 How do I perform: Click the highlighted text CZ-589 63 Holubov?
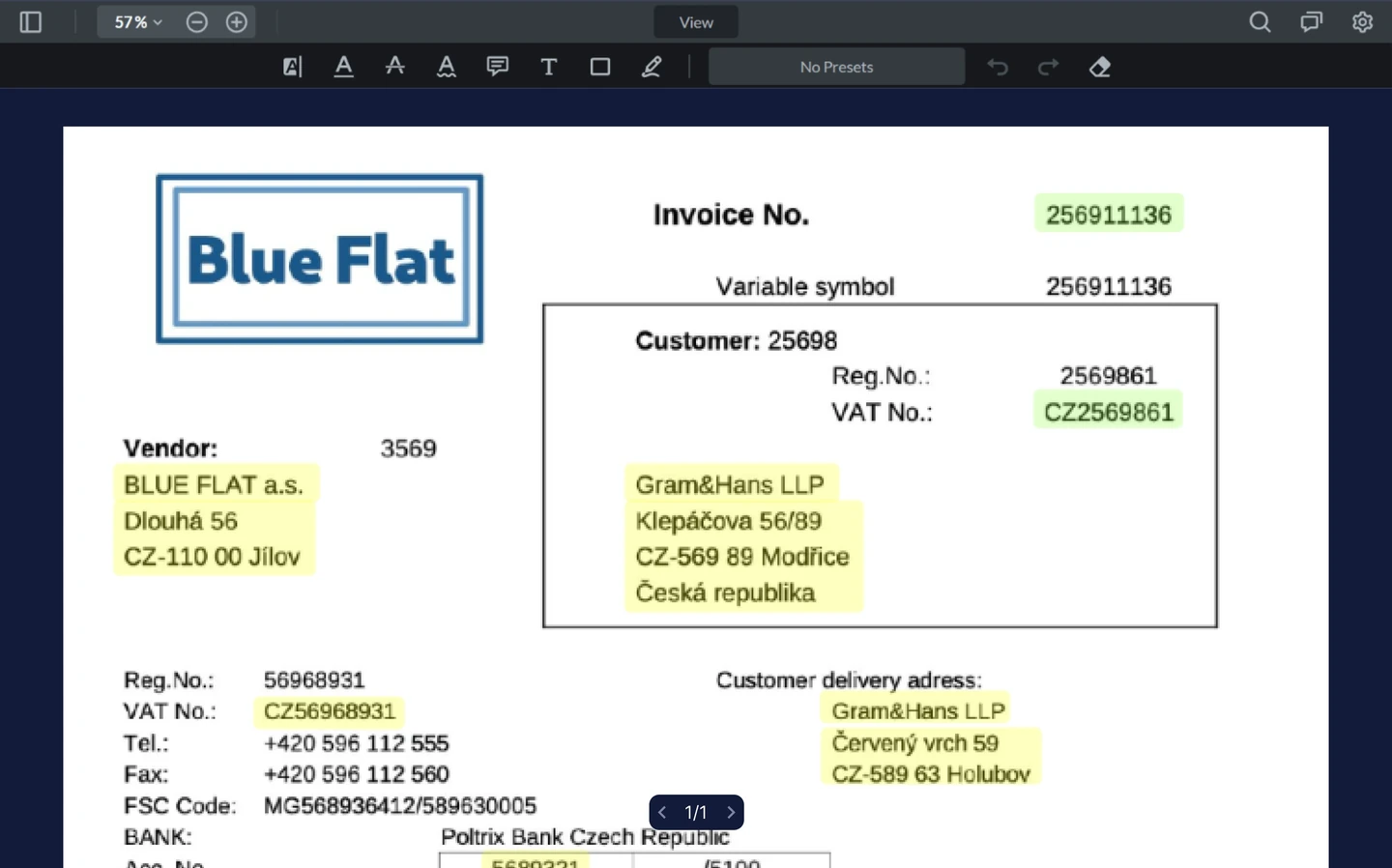click(x=931, y=774)
